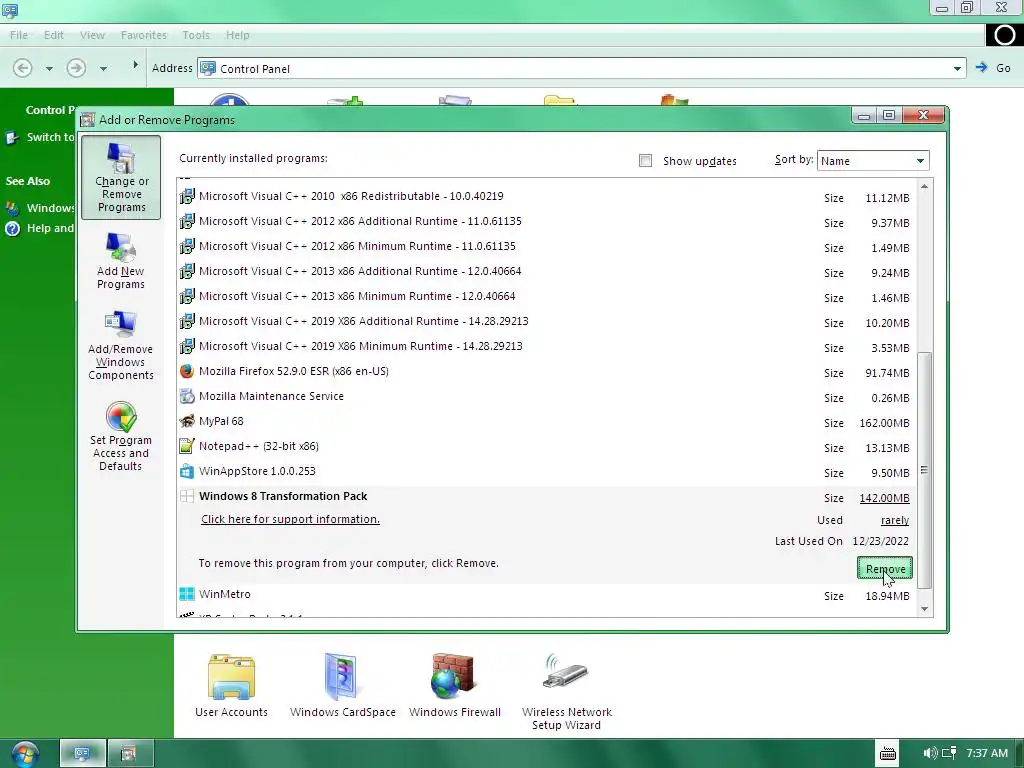Open the Help menu

pos(238,35)
